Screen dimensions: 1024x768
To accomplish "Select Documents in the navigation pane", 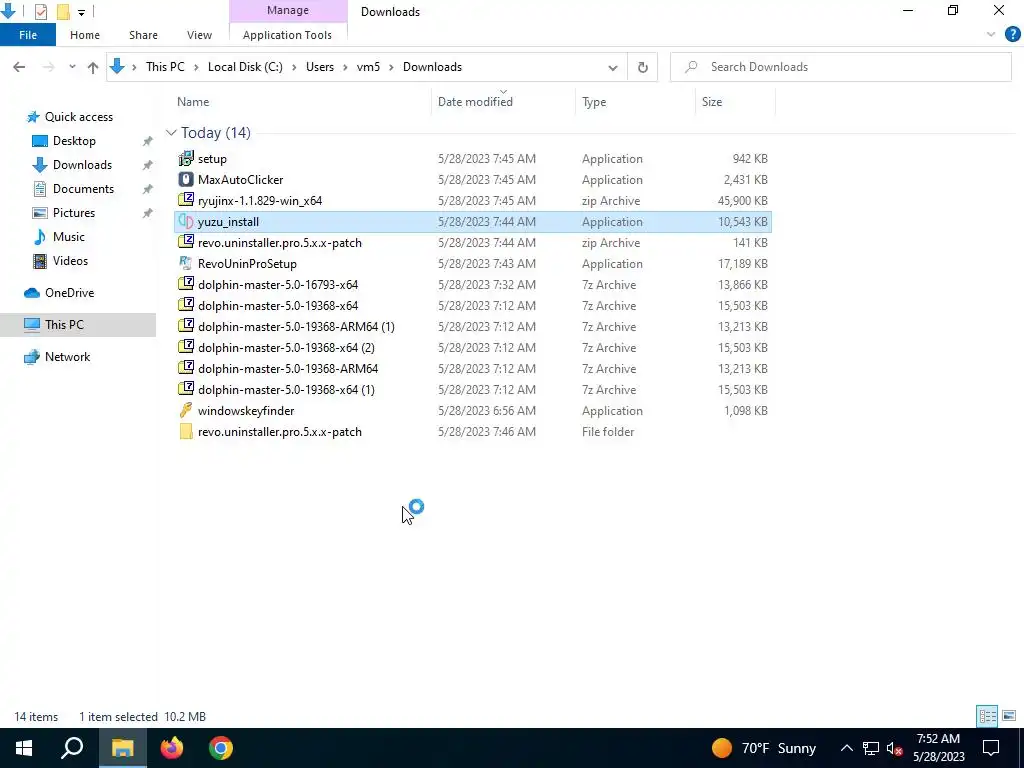I will 83,189.
